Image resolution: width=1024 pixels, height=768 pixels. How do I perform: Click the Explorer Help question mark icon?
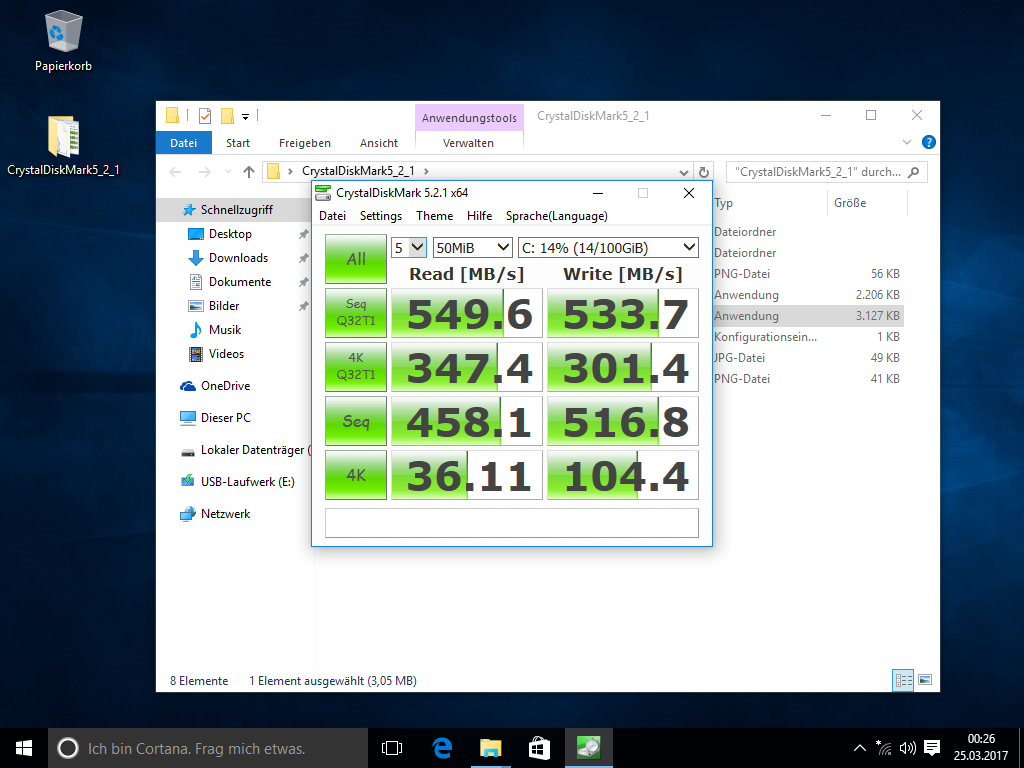[928, 142]
